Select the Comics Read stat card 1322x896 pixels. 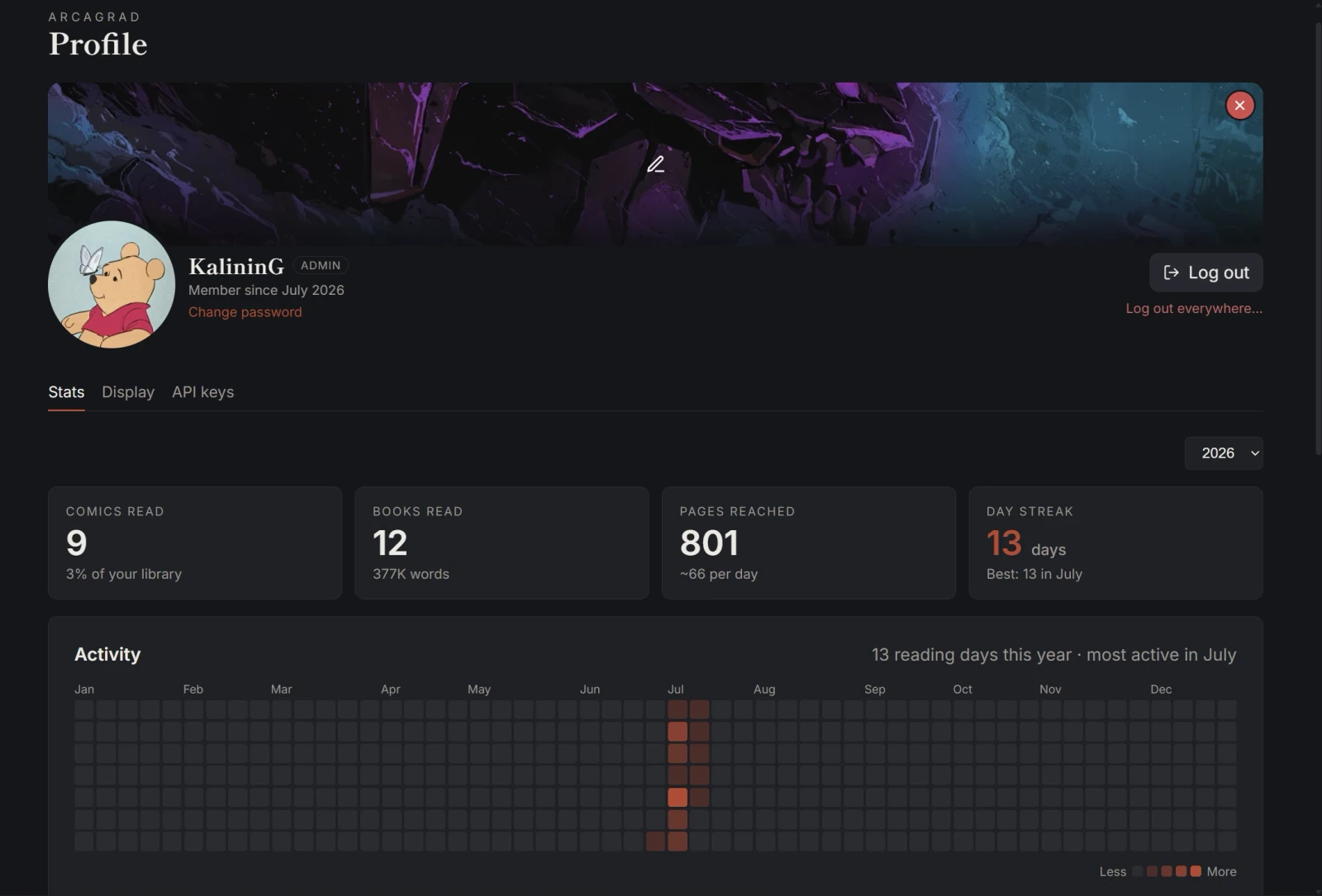(x=195, y=543)
